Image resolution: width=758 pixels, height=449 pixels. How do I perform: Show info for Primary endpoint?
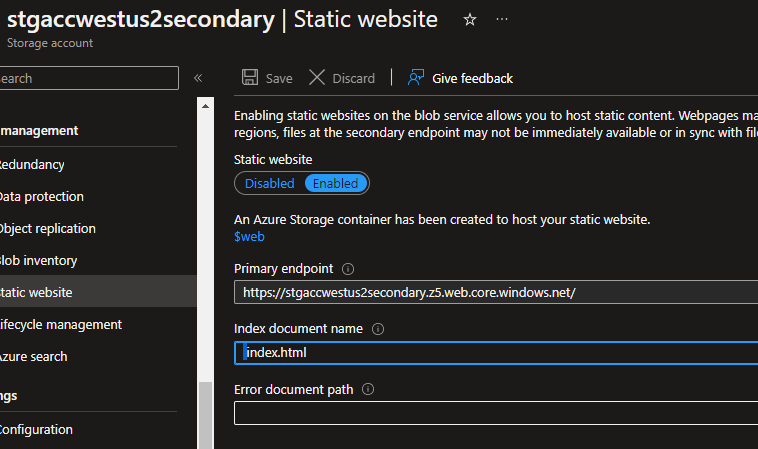click(348, 269)
